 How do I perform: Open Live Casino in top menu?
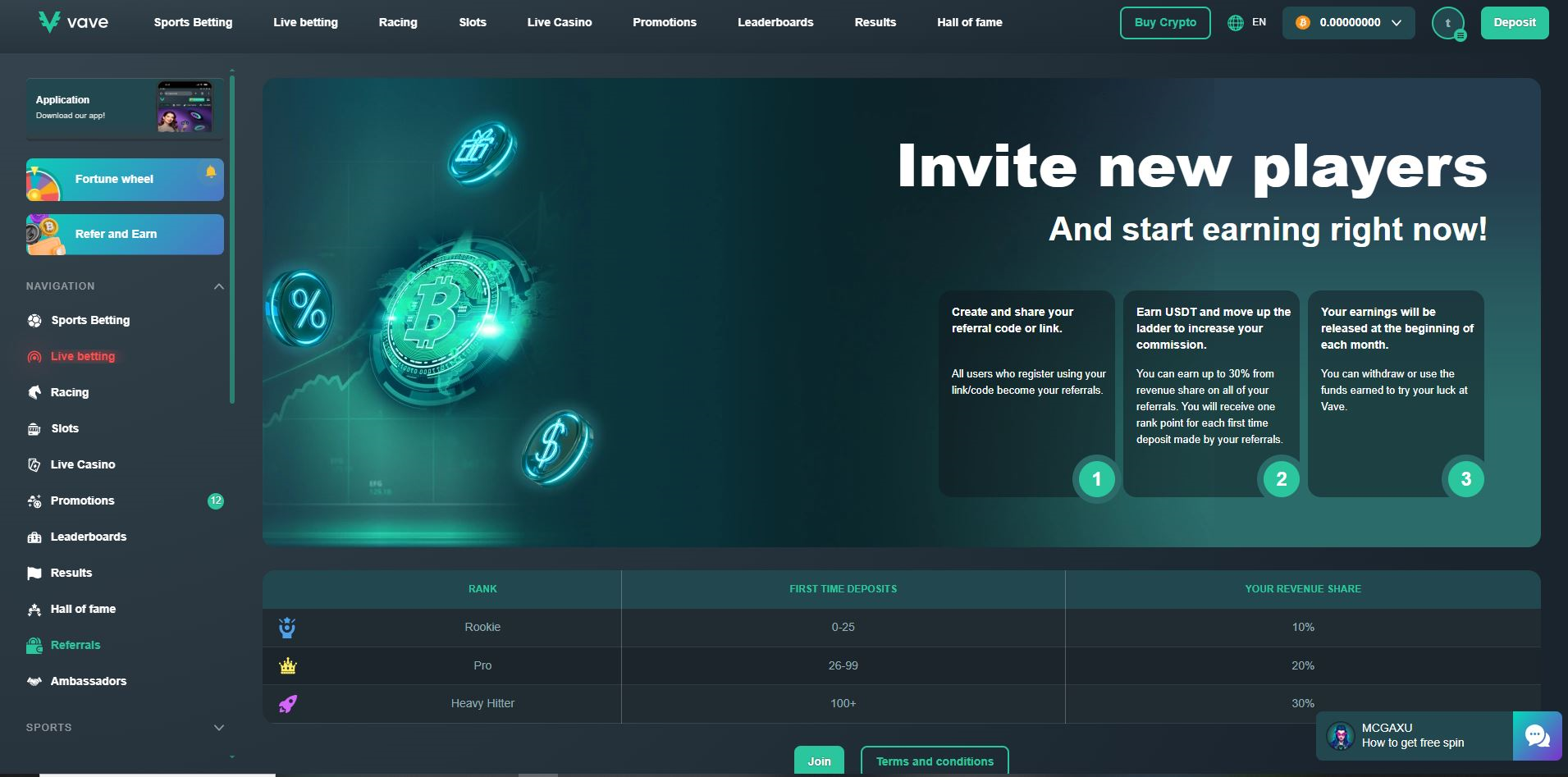pyautogui.click(x=559, y=22)
